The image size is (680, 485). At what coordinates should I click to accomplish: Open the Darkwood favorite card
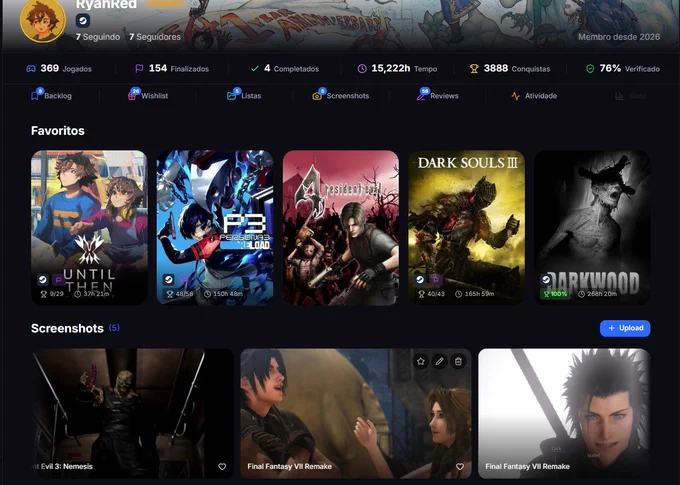(592, 228)
